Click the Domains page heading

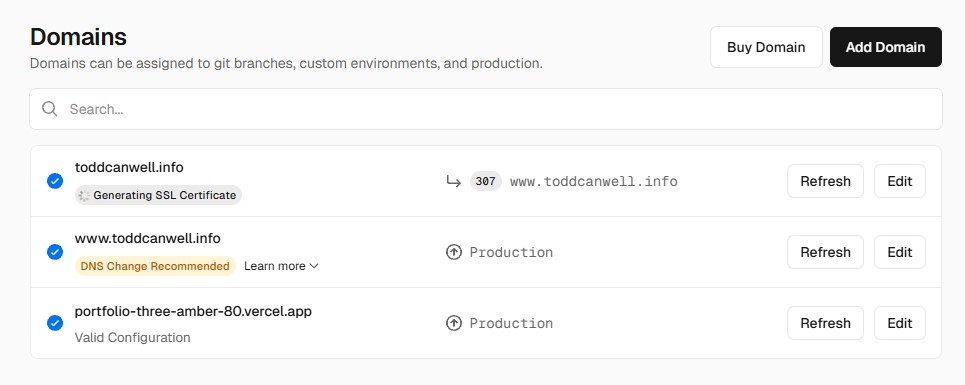coord(78,37)
